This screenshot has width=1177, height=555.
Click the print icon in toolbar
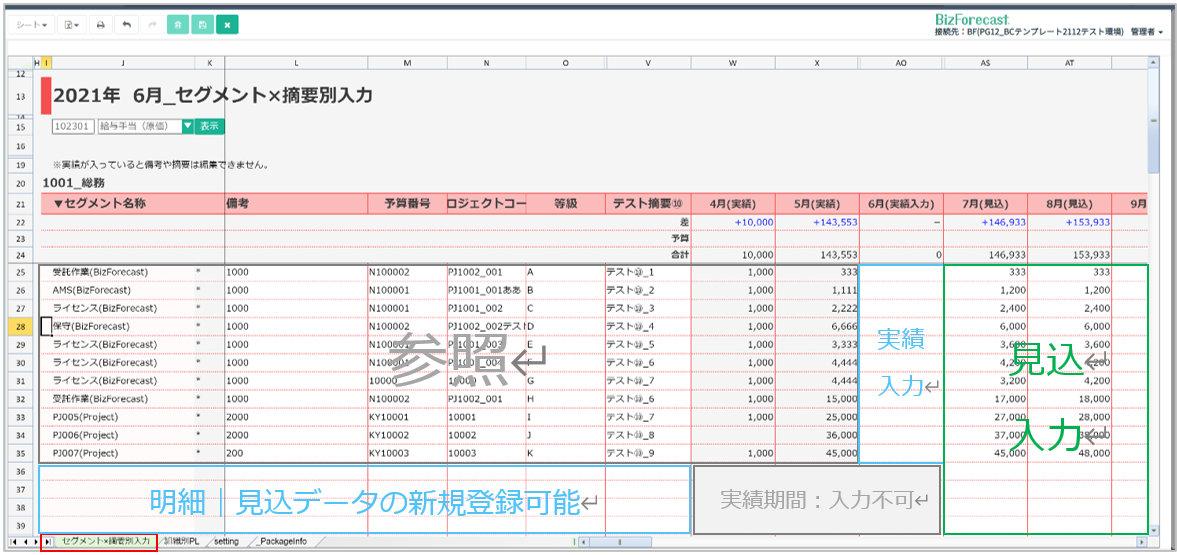pyautogui.click(x=100, y=24)
